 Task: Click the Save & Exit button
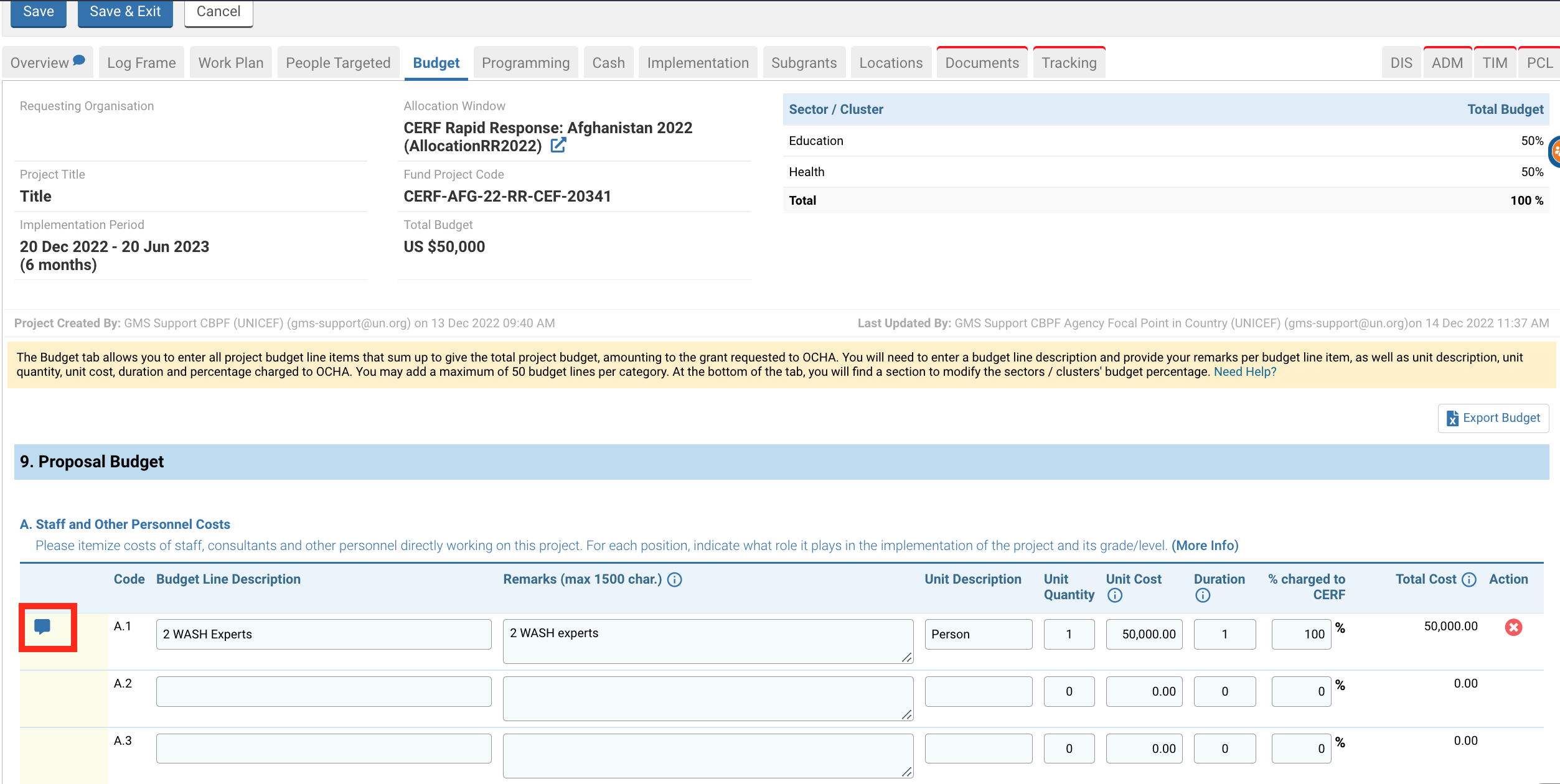pyautogui.click(x=125, y=12)
